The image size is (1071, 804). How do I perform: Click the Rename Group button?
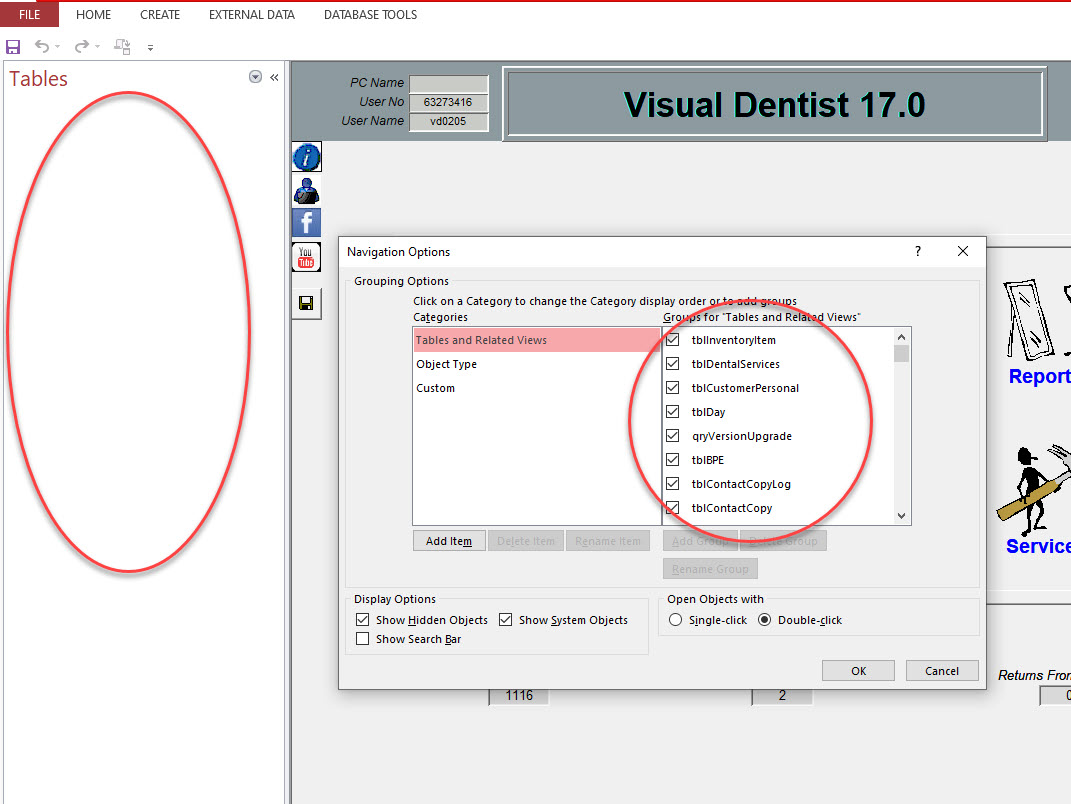(710, 569)
